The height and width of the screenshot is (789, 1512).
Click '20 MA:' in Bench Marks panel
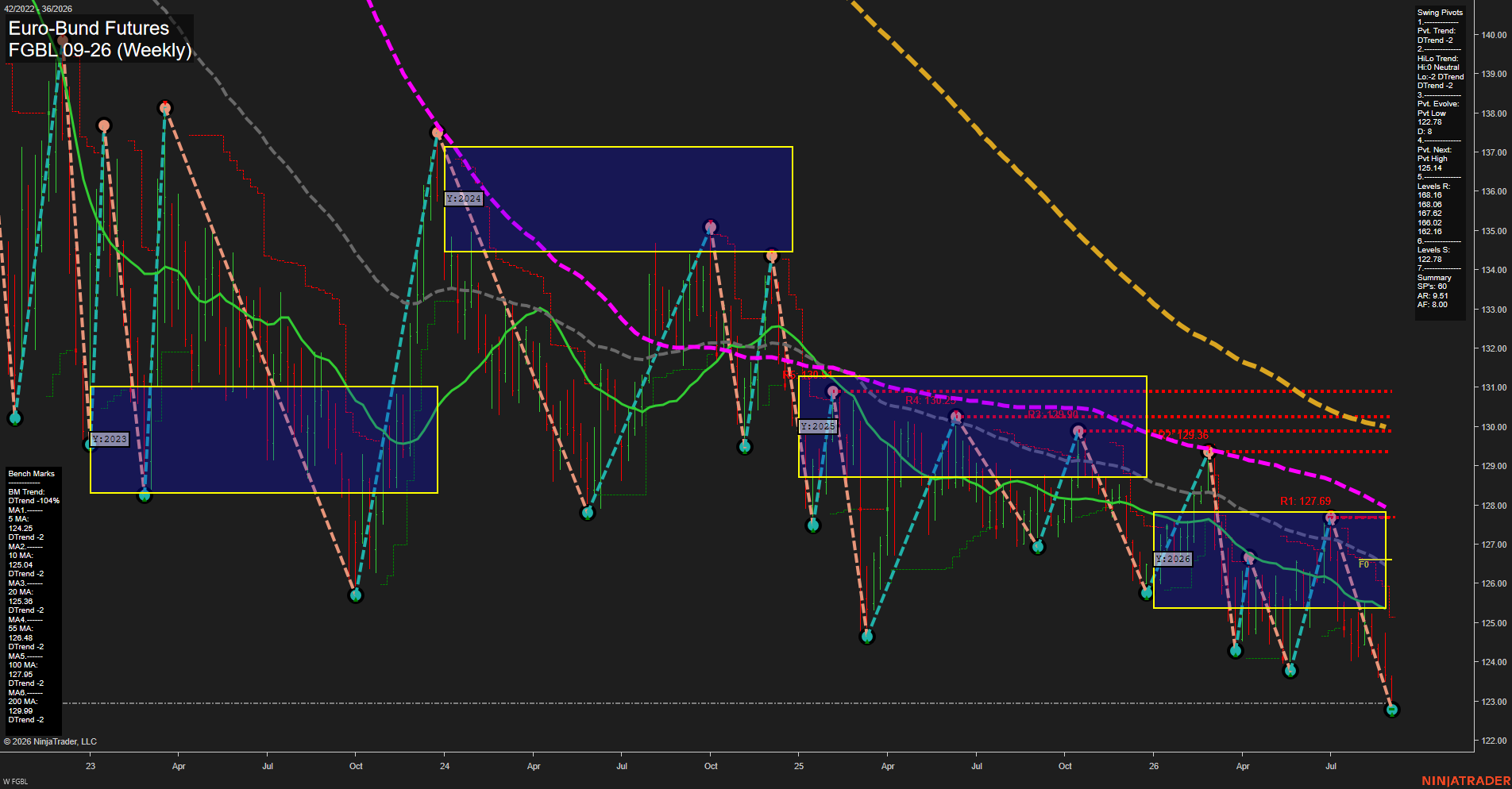point(21,592)
